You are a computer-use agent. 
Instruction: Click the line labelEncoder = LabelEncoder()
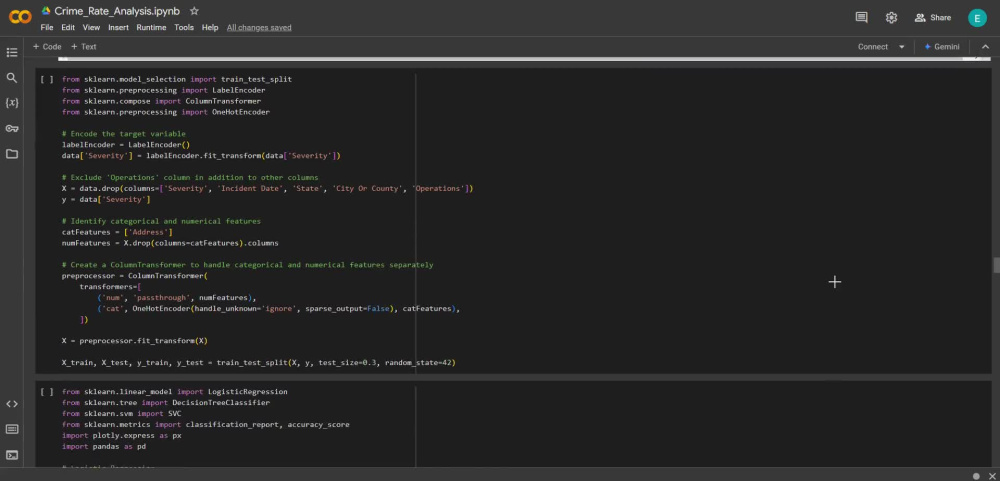pyautogui.click(x=126, y=145)
